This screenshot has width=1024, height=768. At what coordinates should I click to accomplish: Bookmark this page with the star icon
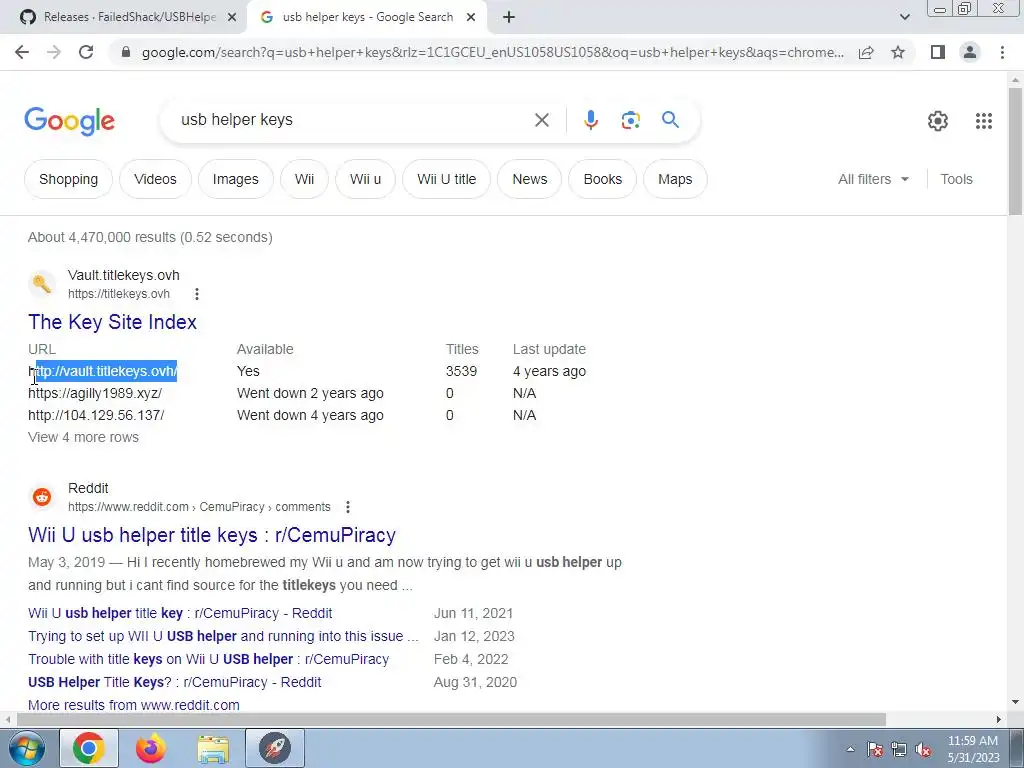898,52
